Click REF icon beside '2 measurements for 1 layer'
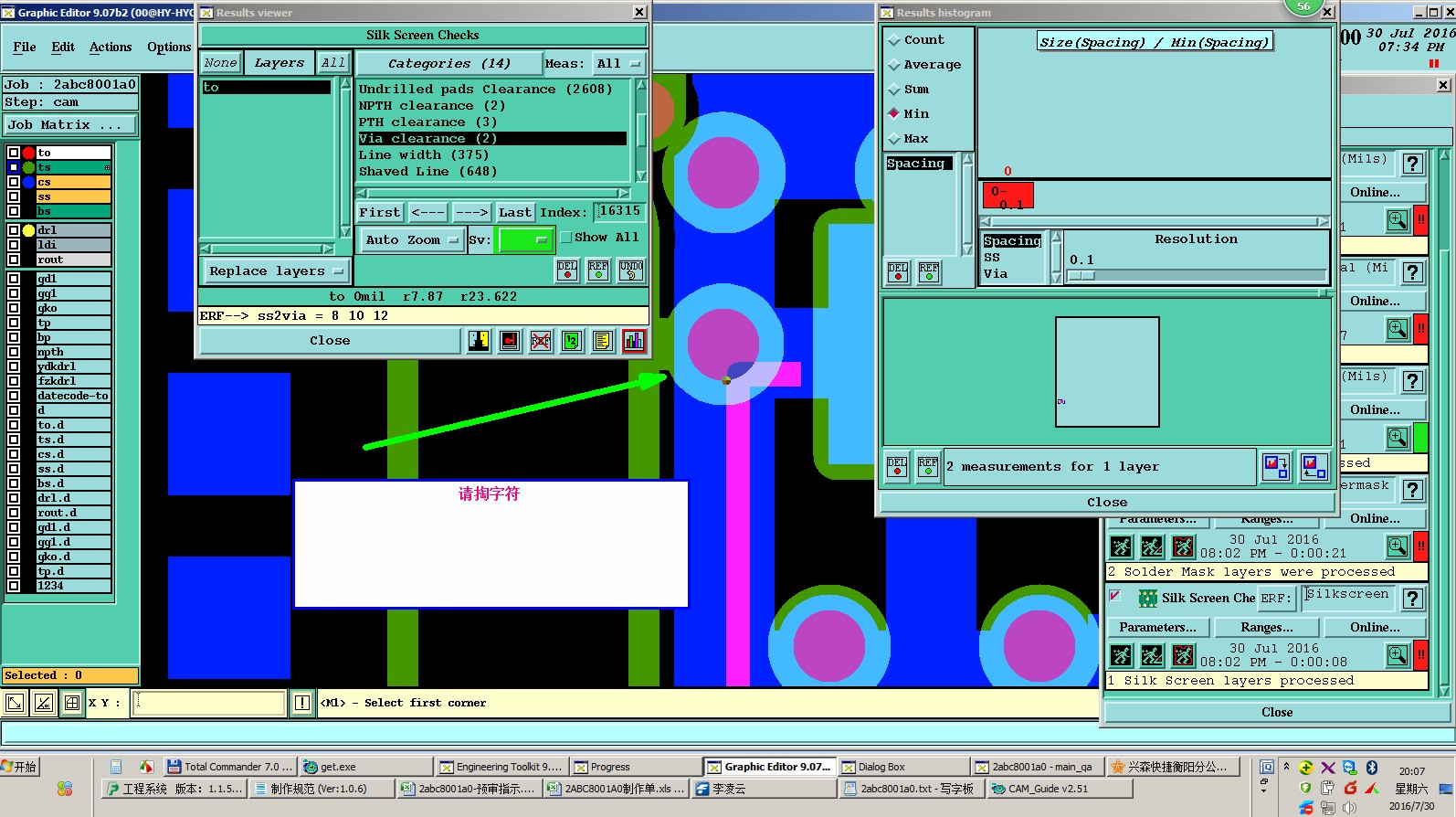 tap(928, 468)
